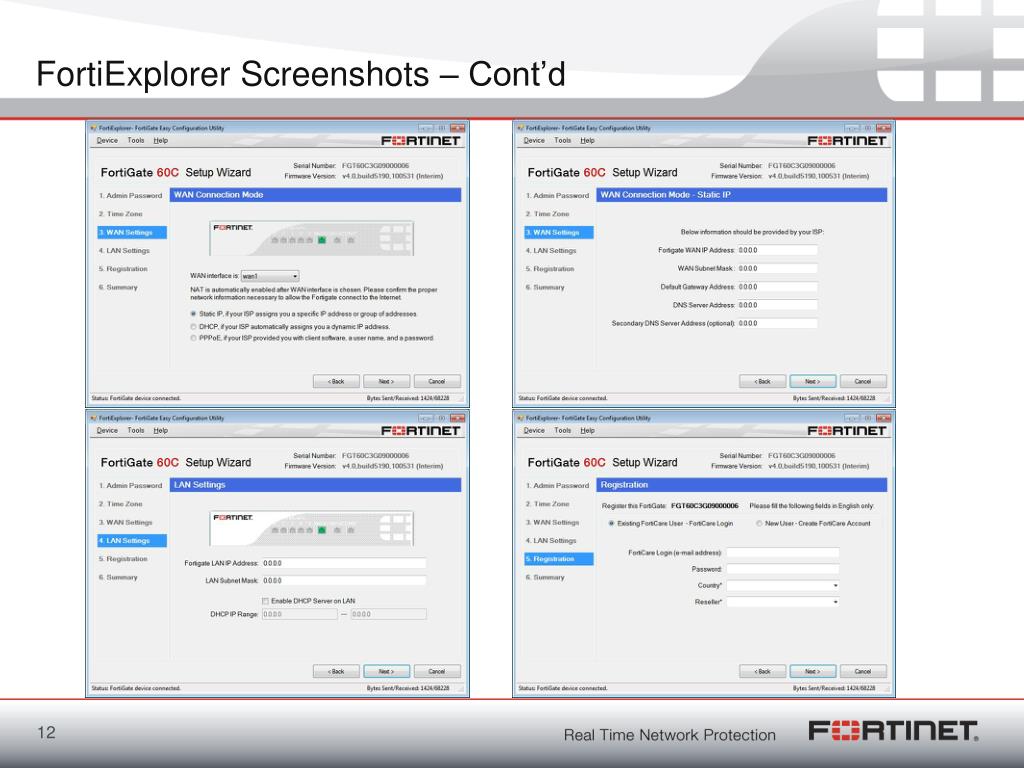Click Cancel in the Static IP window
Image resolution: width=1024 pixels, height=768 pixels.
(863, 381)
